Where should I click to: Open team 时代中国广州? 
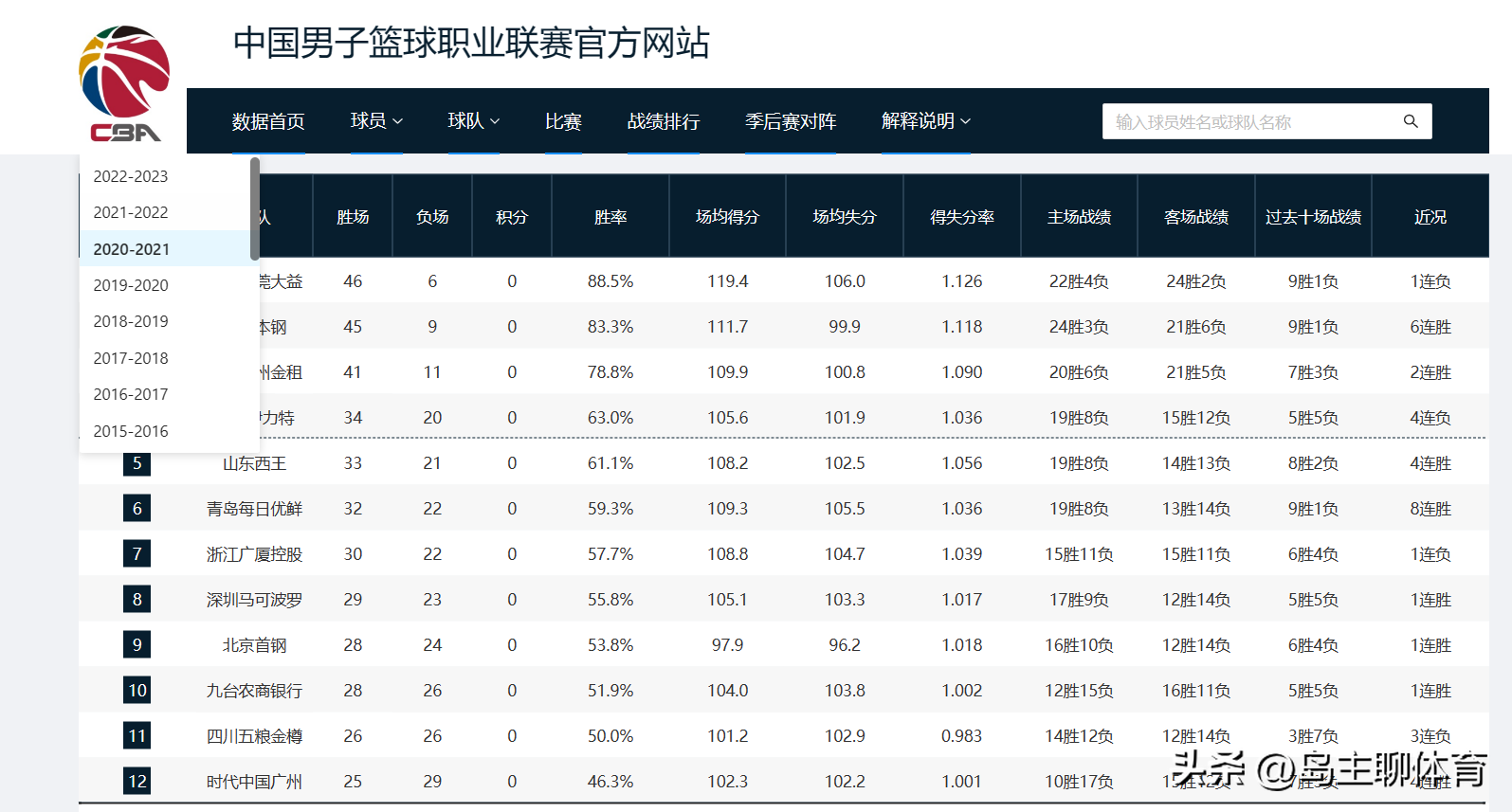[254, 782]
